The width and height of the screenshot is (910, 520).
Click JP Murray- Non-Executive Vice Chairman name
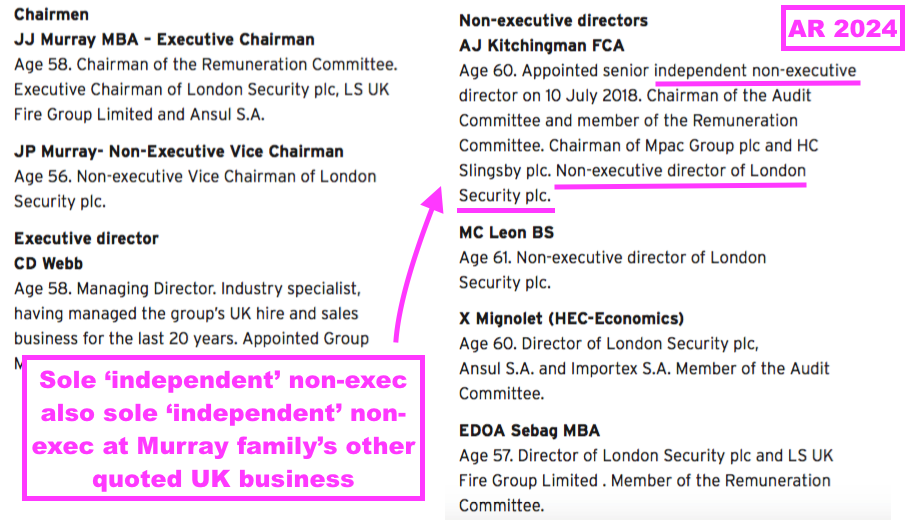tap(179, 151)
